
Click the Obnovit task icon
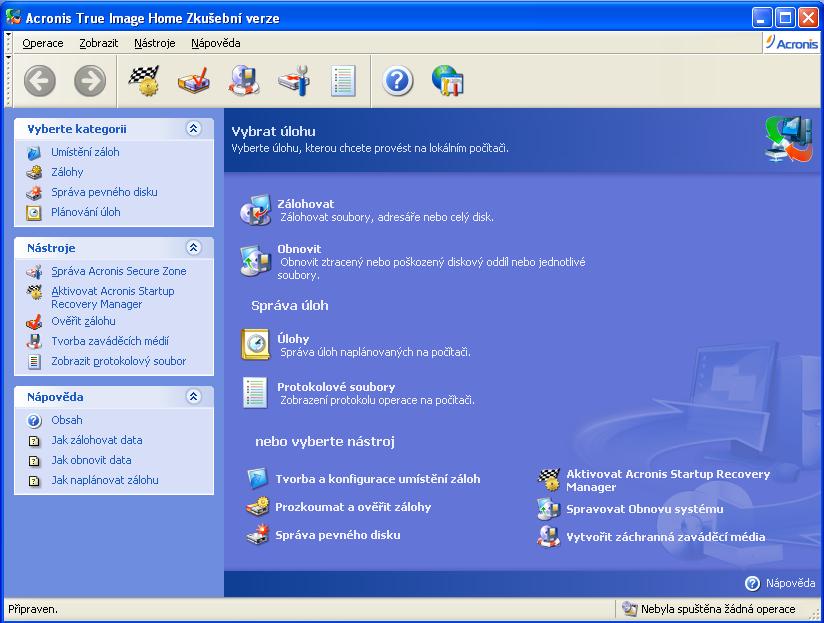pyautogui.click(x=255, y=261)
